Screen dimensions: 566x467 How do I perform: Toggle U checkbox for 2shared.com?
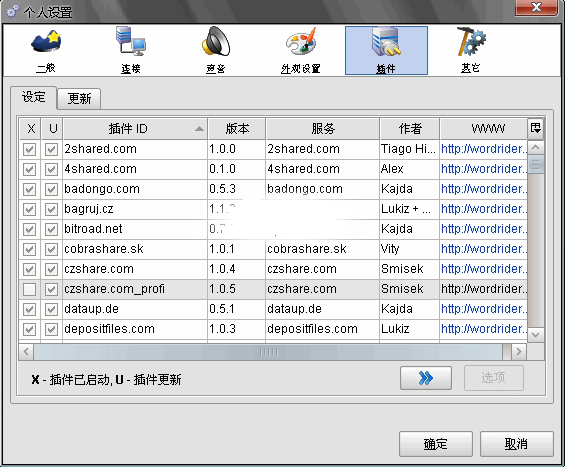(x=52, y=149)
